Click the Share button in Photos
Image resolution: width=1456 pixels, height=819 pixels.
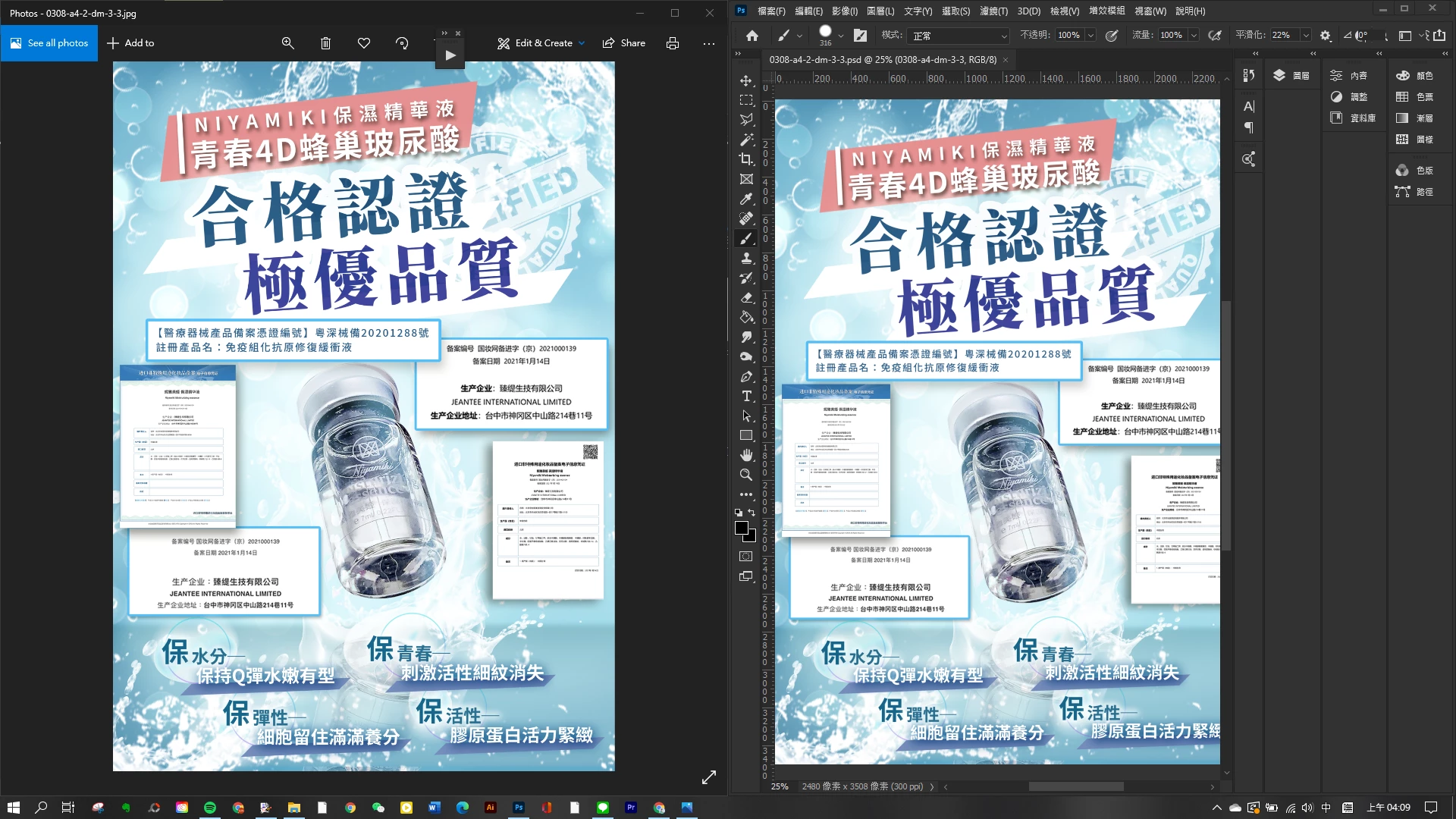[623, 43]
